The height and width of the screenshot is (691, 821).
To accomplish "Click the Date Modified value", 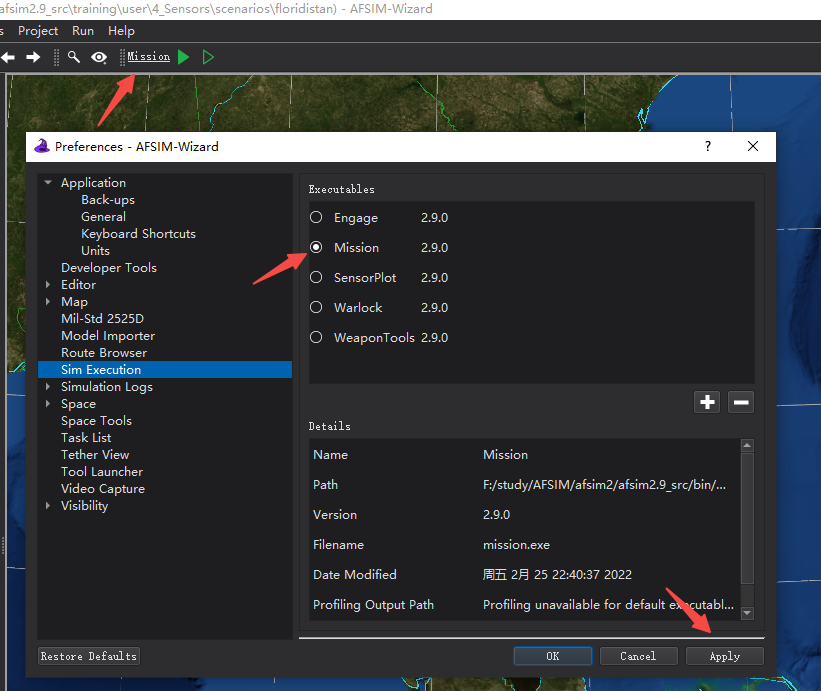I will coord(557,574).
